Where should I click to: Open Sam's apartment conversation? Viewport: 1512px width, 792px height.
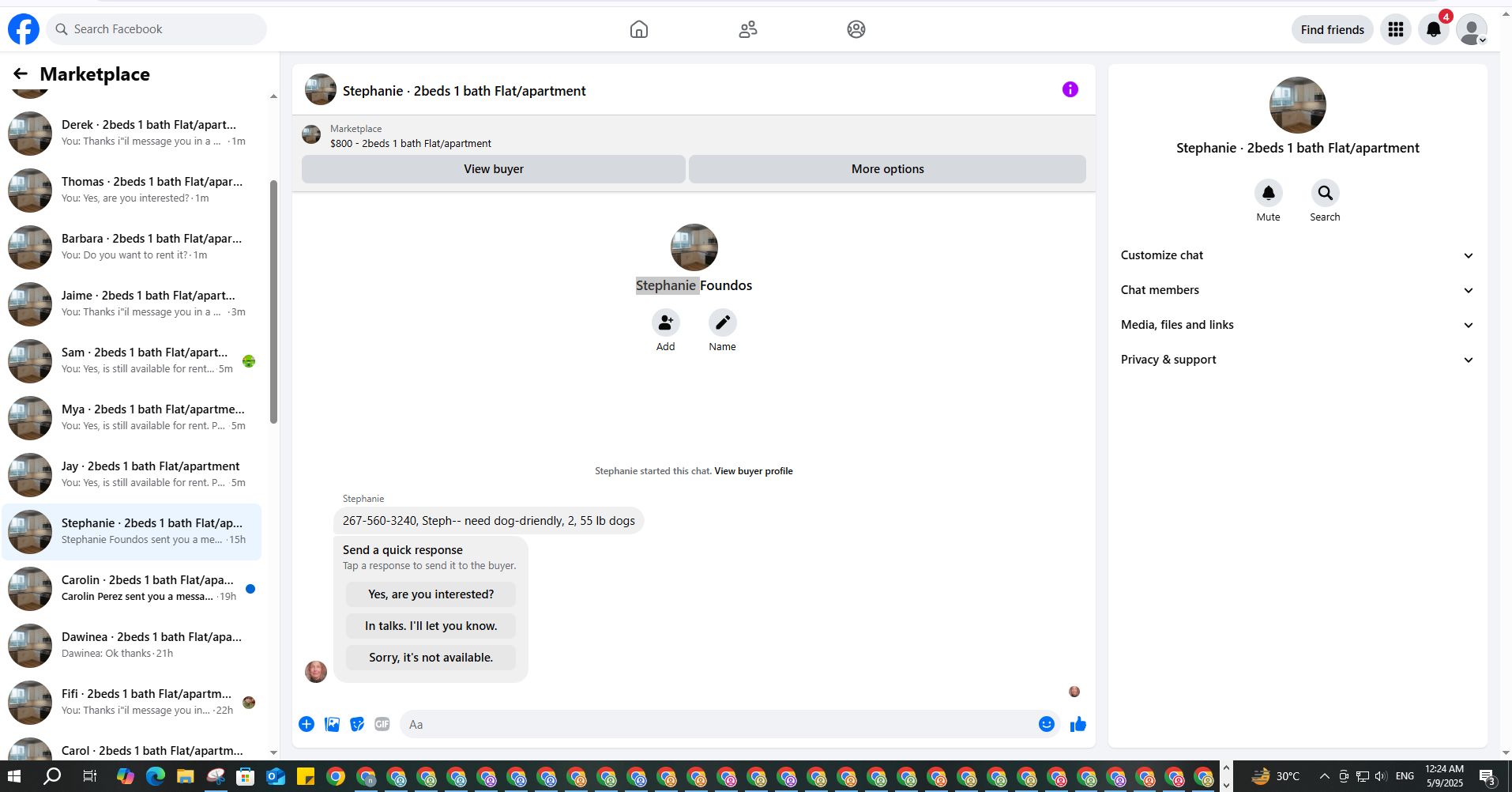pos(132,360)
